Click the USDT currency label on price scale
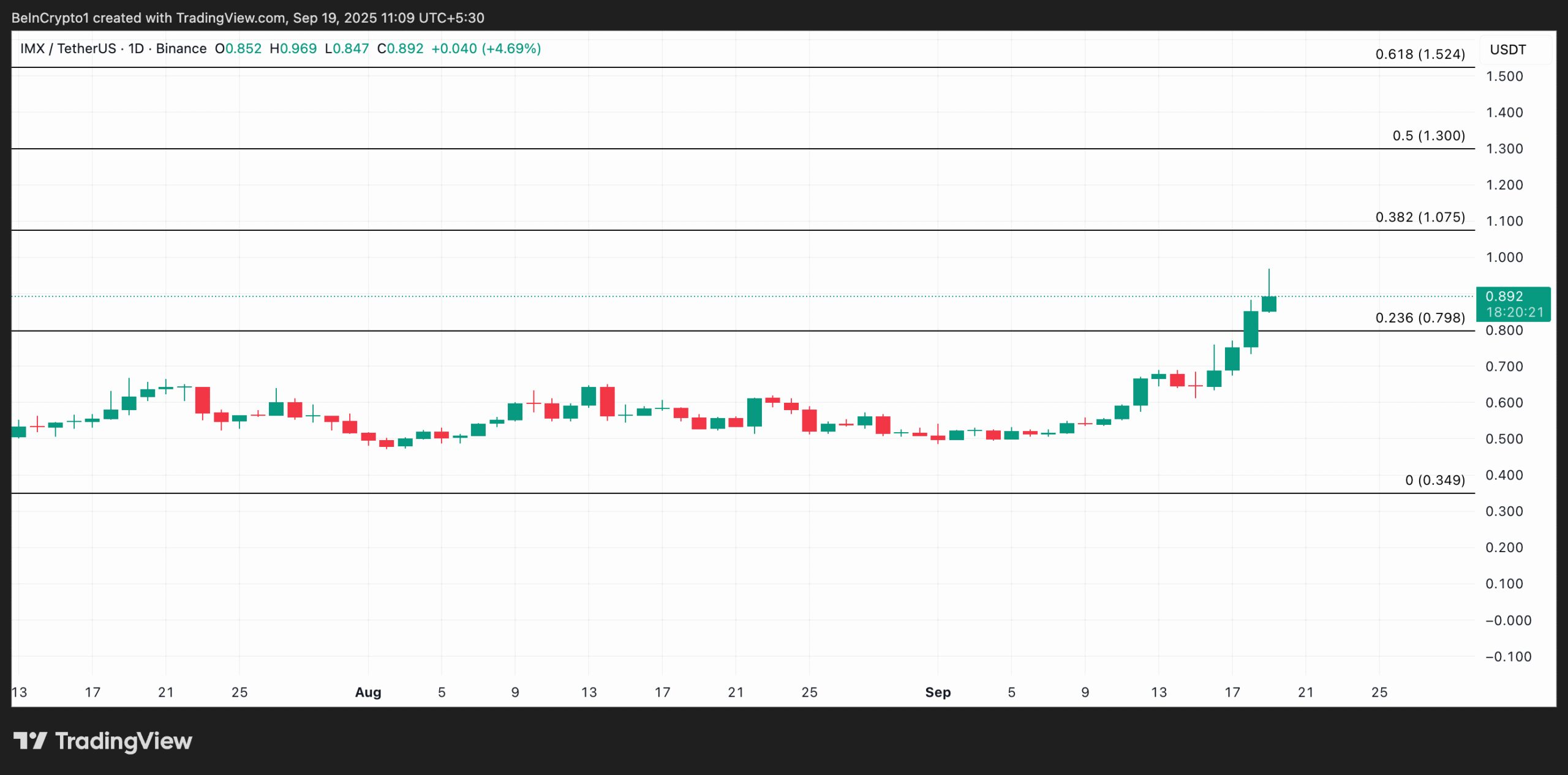Viewport: 1568px width, 775px height. click(1509, 50)
